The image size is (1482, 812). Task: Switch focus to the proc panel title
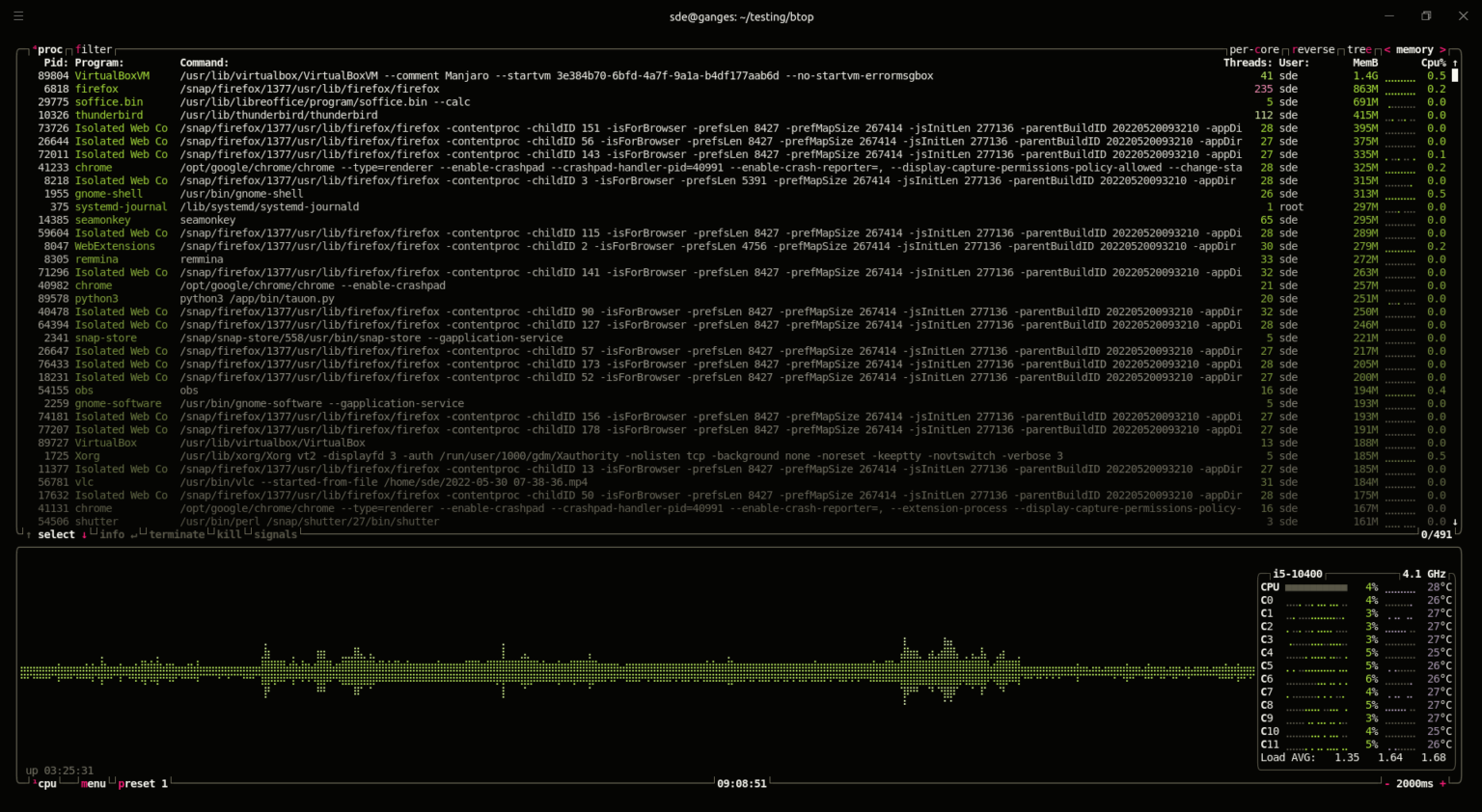(50, 49)
